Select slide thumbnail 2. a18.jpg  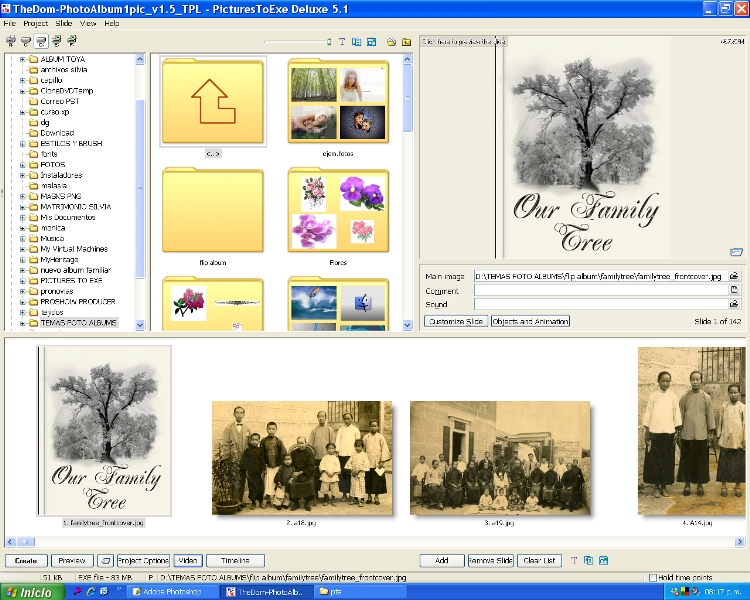[x=302, y=458]
